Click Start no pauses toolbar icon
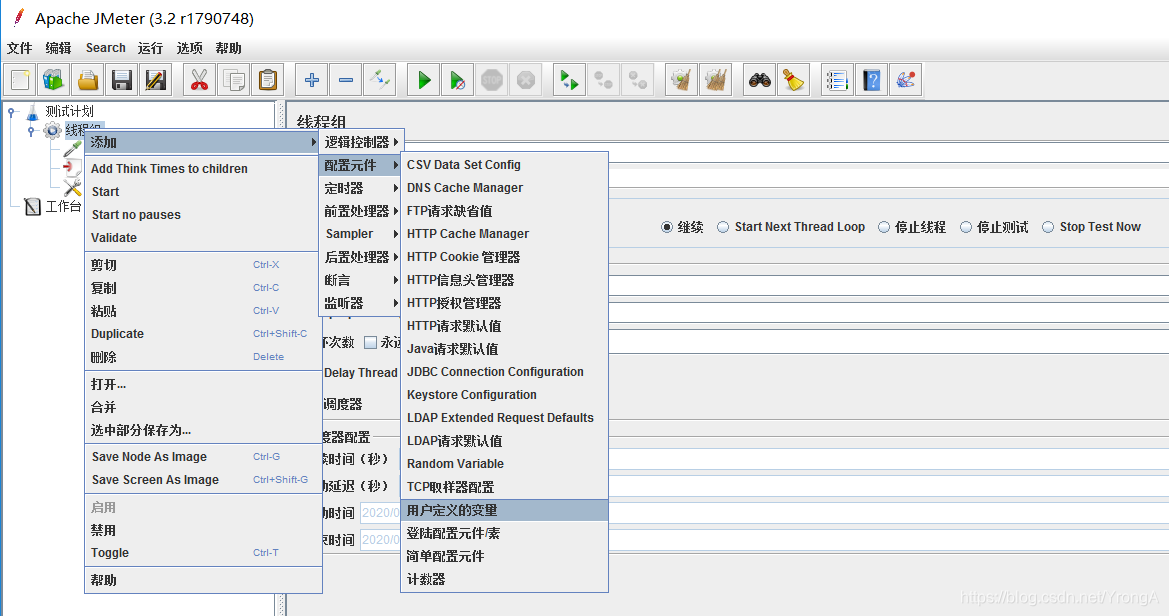 (458, 80)
